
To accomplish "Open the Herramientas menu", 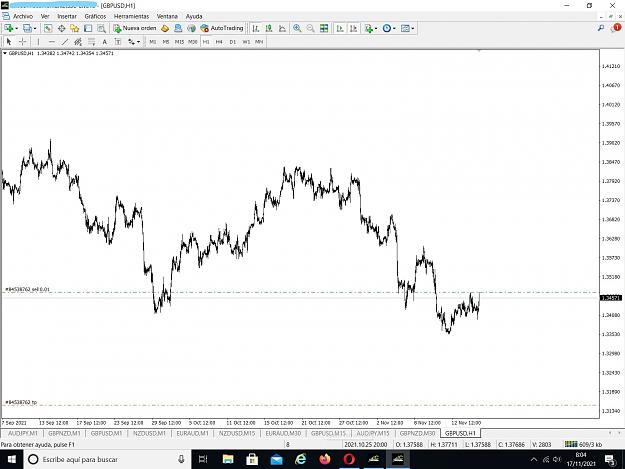I will 131,16.
